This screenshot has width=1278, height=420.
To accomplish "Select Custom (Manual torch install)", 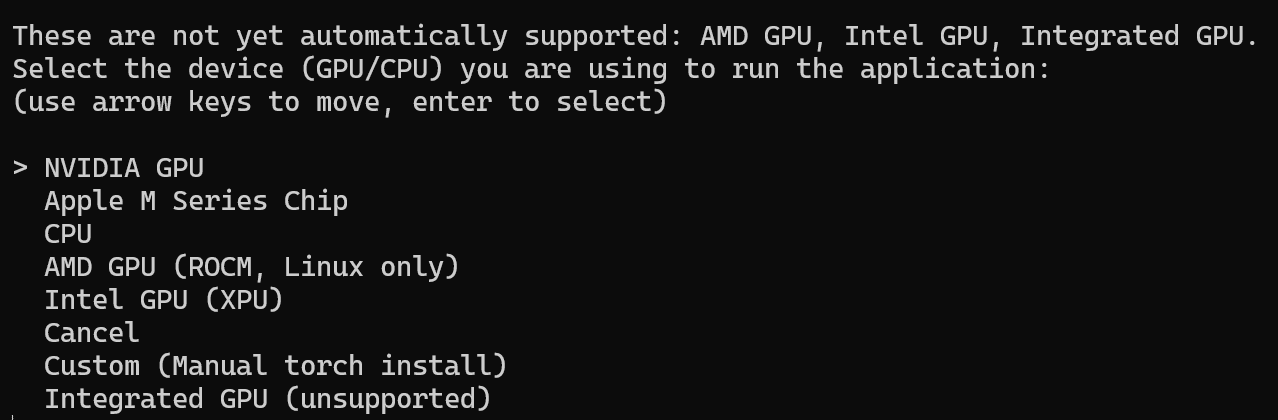I will click(x=276, y=366).
